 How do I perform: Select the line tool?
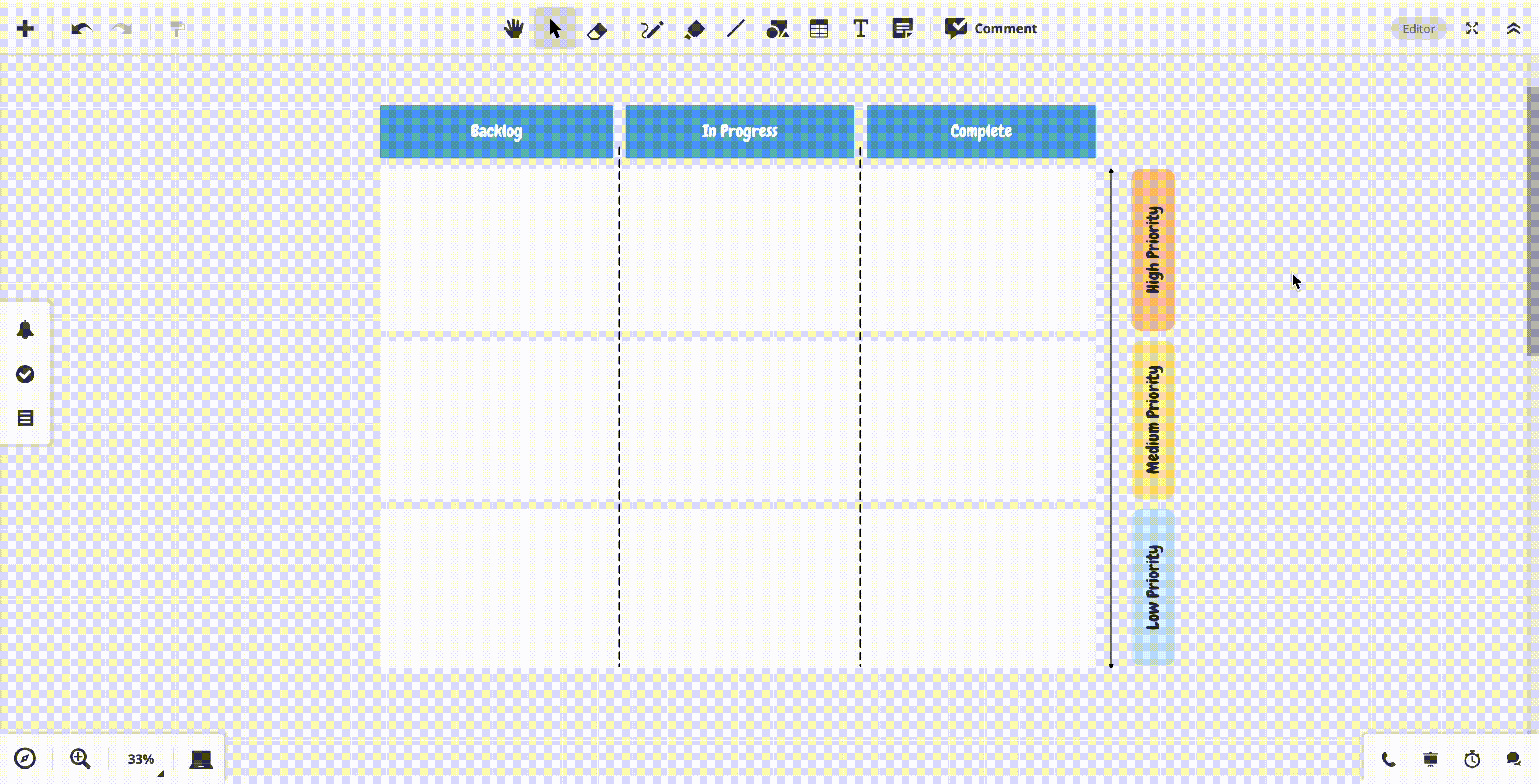pyautogui.click(x=736, y=29)
